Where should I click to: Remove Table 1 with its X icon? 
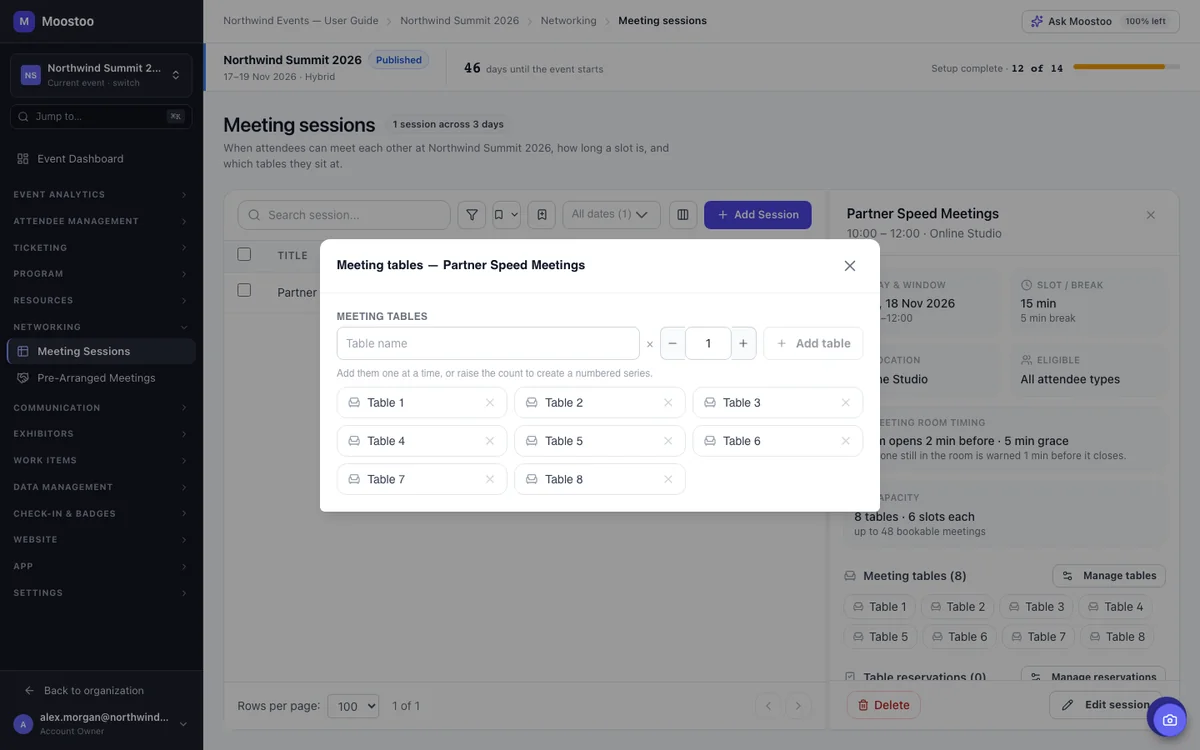[490, 403]
